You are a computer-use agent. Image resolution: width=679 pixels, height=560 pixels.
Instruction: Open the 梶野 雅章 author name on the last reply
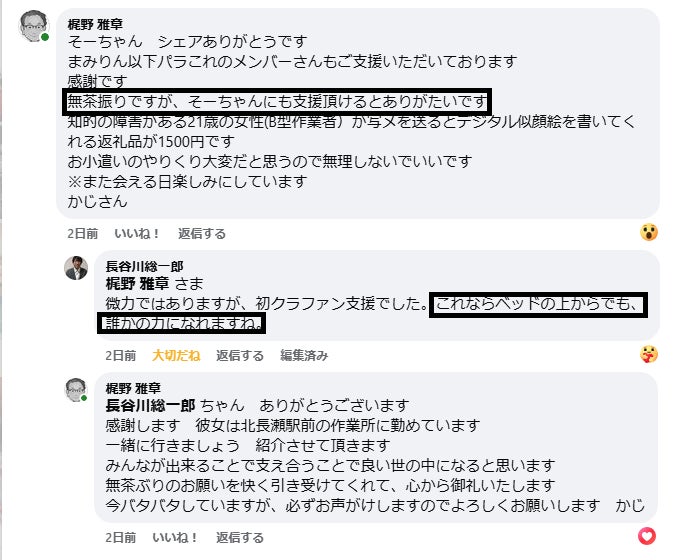(132, 388)
